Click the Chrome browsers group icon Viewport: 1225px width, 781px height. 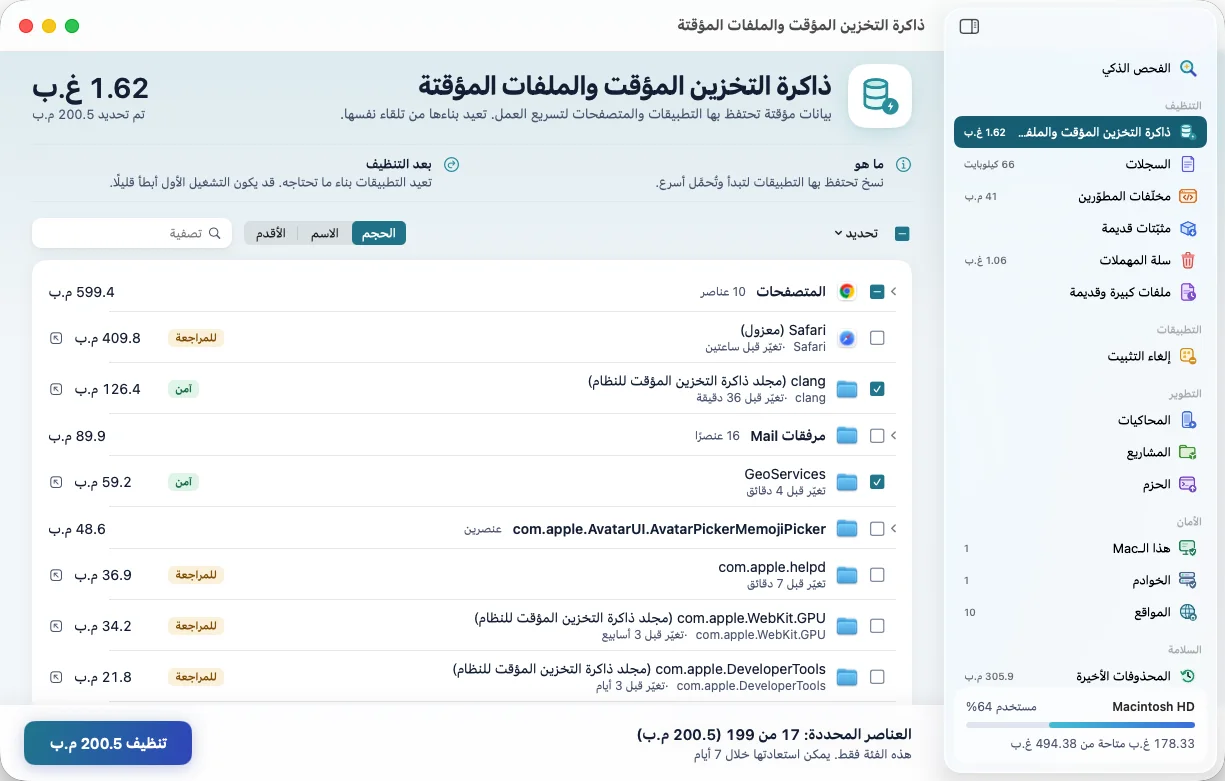(847, 292)
